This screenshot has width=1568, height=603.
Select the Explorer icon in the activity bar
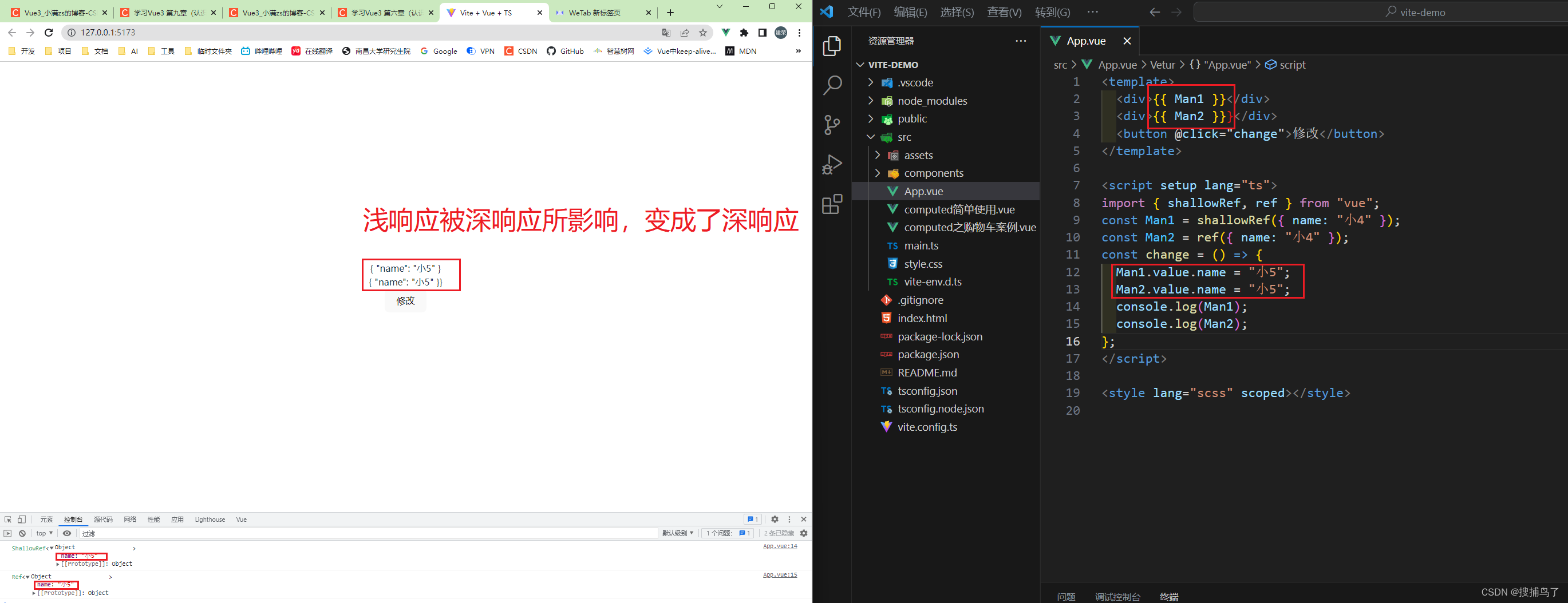832,46
